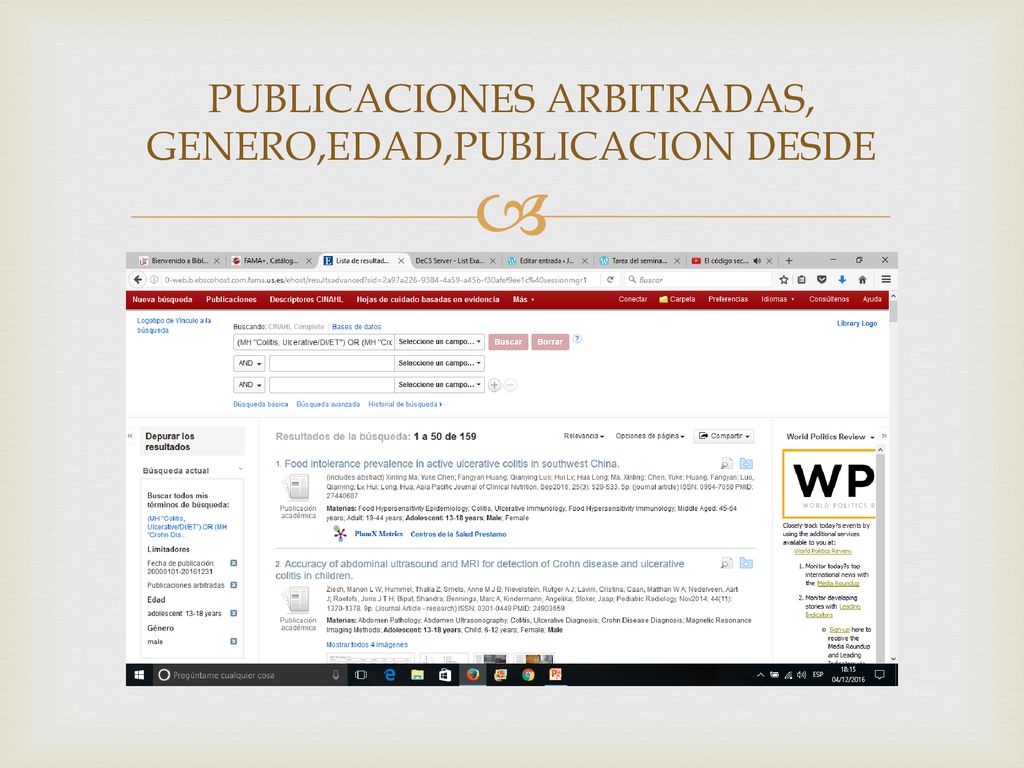Add a search row with the plus icon
Image resolution: width=1024 pixels, height=768 pixels.
tap(494, 385)
